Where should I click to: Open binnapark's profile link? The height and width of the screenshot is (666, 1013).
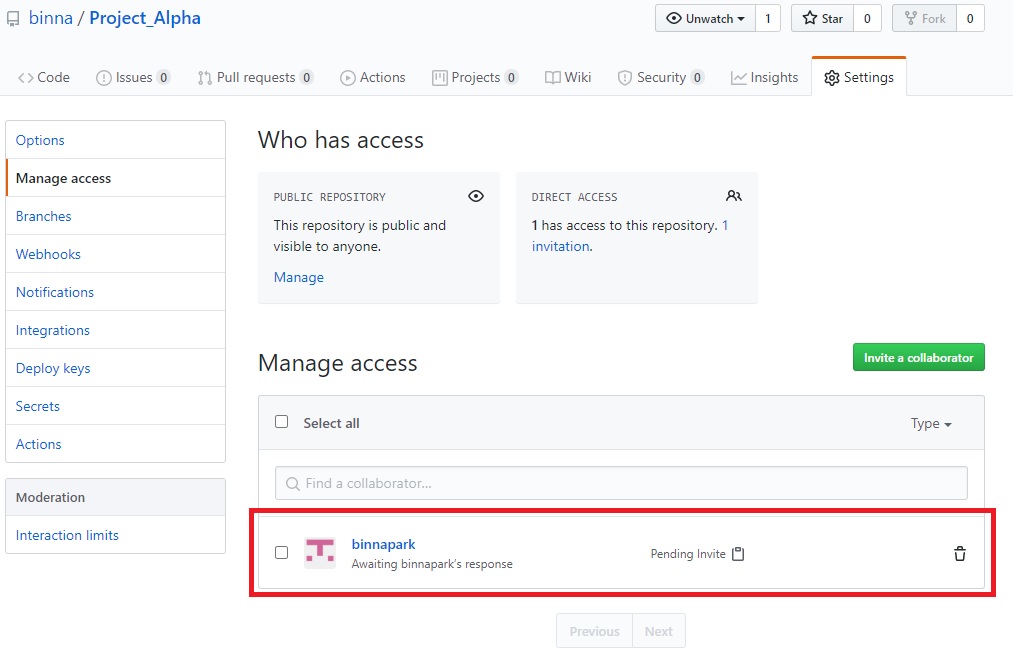pos(383,545)
